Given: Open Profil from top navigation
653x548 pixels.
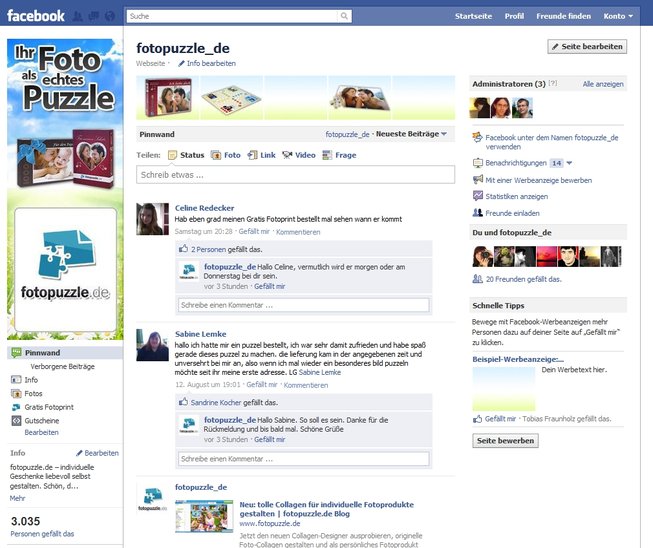Looking at the screenshot, I should 514,16.
